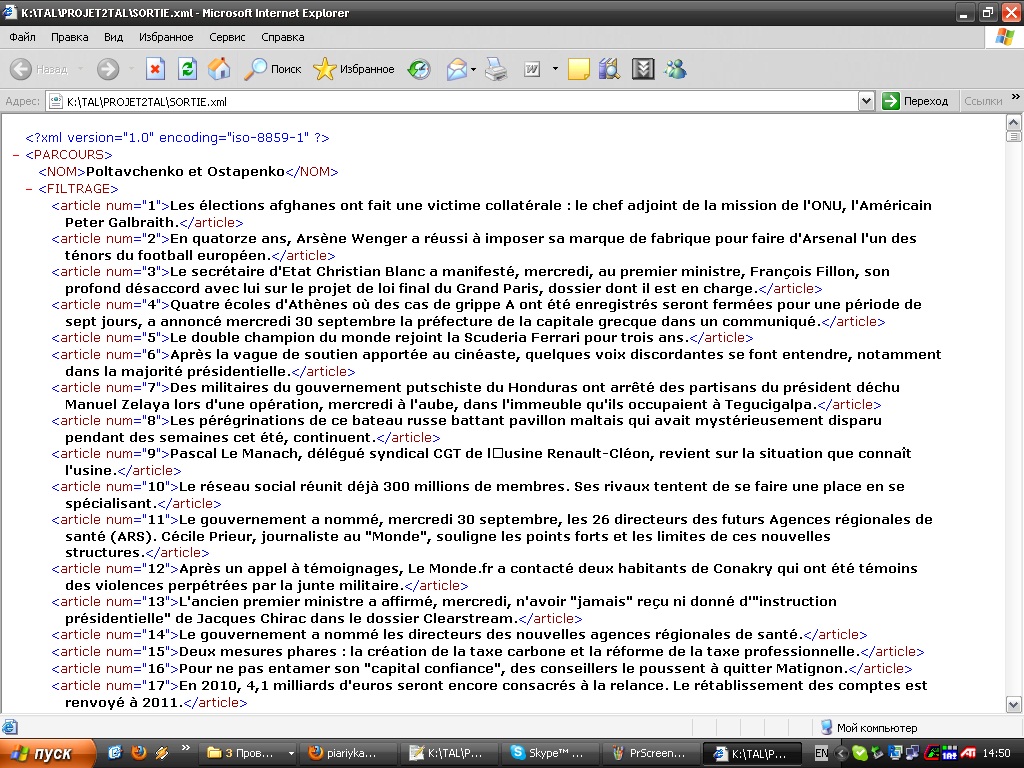Click the Windows logo throbber icon
The height and width of the screenshot is (768, 1024).
pyautogui.click(x=1004, y=37)
